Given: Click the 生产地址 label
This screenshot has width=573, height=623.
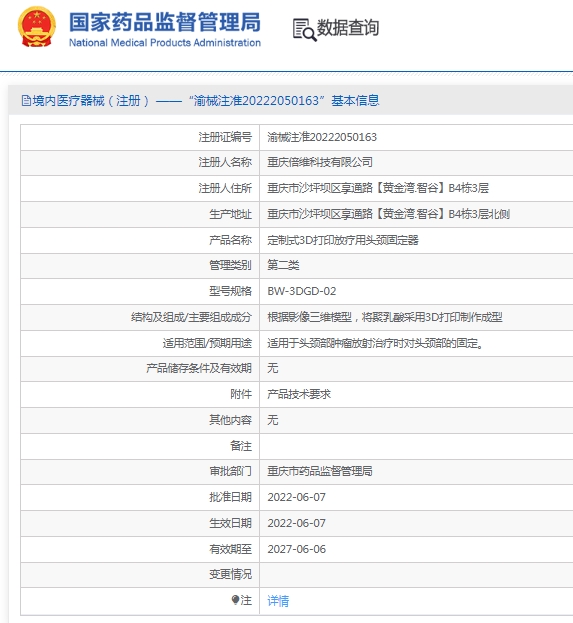Looking at the screenshot, I should tap(230, 214).
